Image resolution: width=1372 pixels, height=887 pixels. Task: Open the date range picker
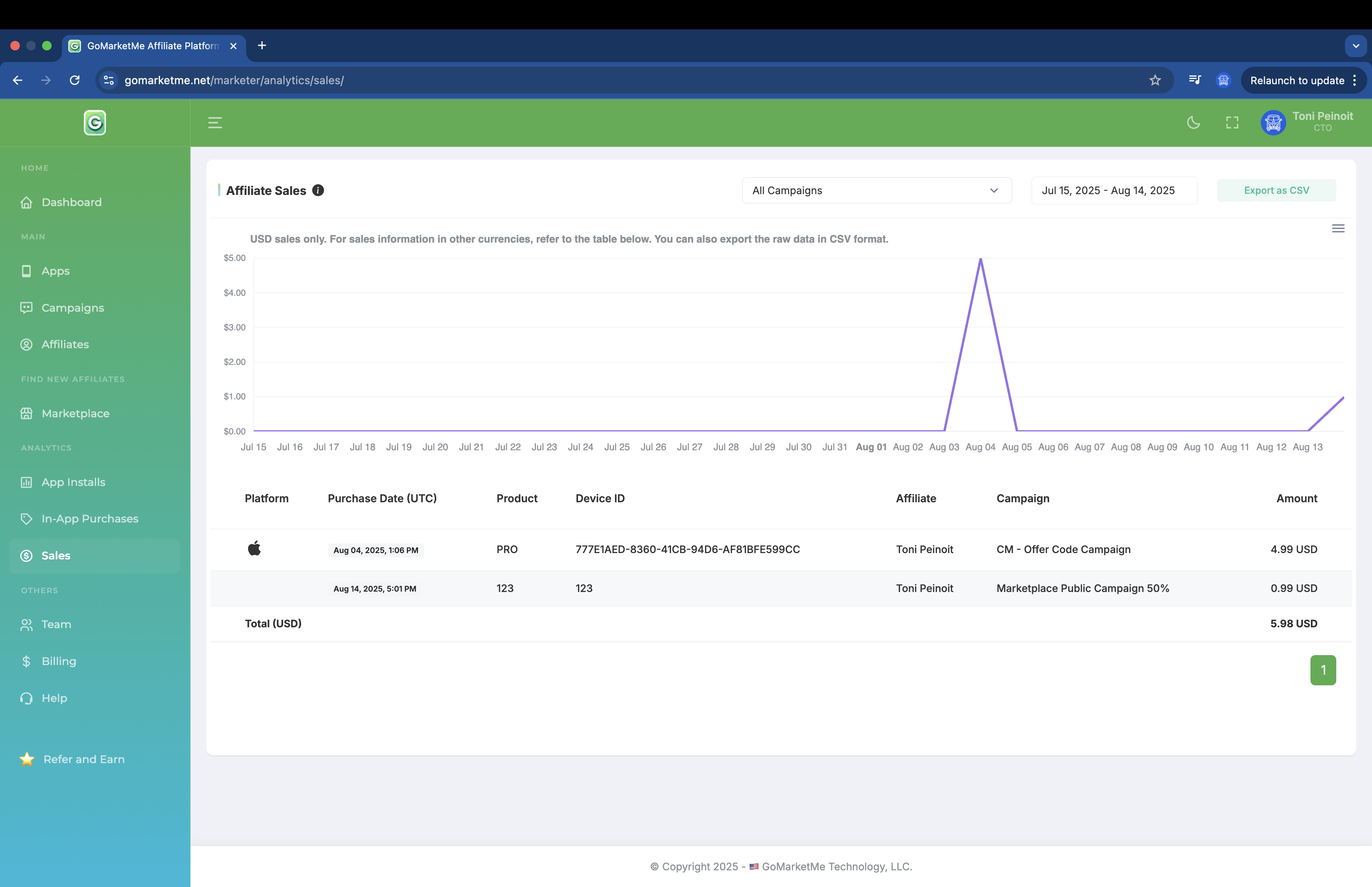(1114, 190)
